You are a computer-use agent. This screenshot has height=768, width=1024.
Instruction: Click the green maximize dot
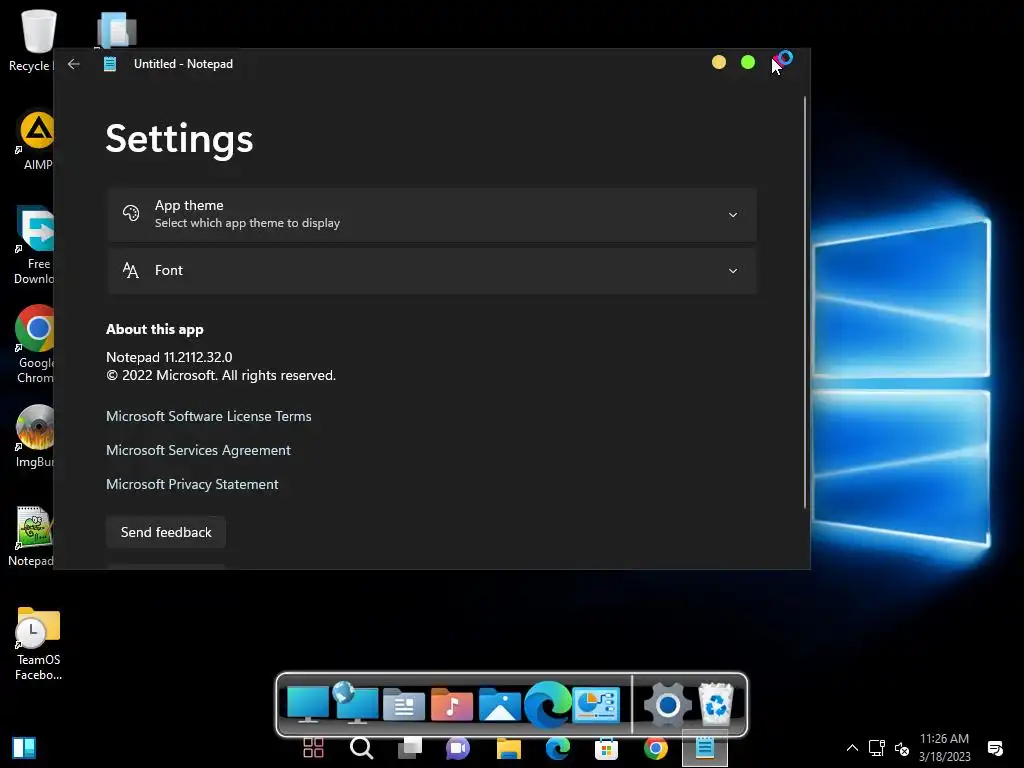748,62
